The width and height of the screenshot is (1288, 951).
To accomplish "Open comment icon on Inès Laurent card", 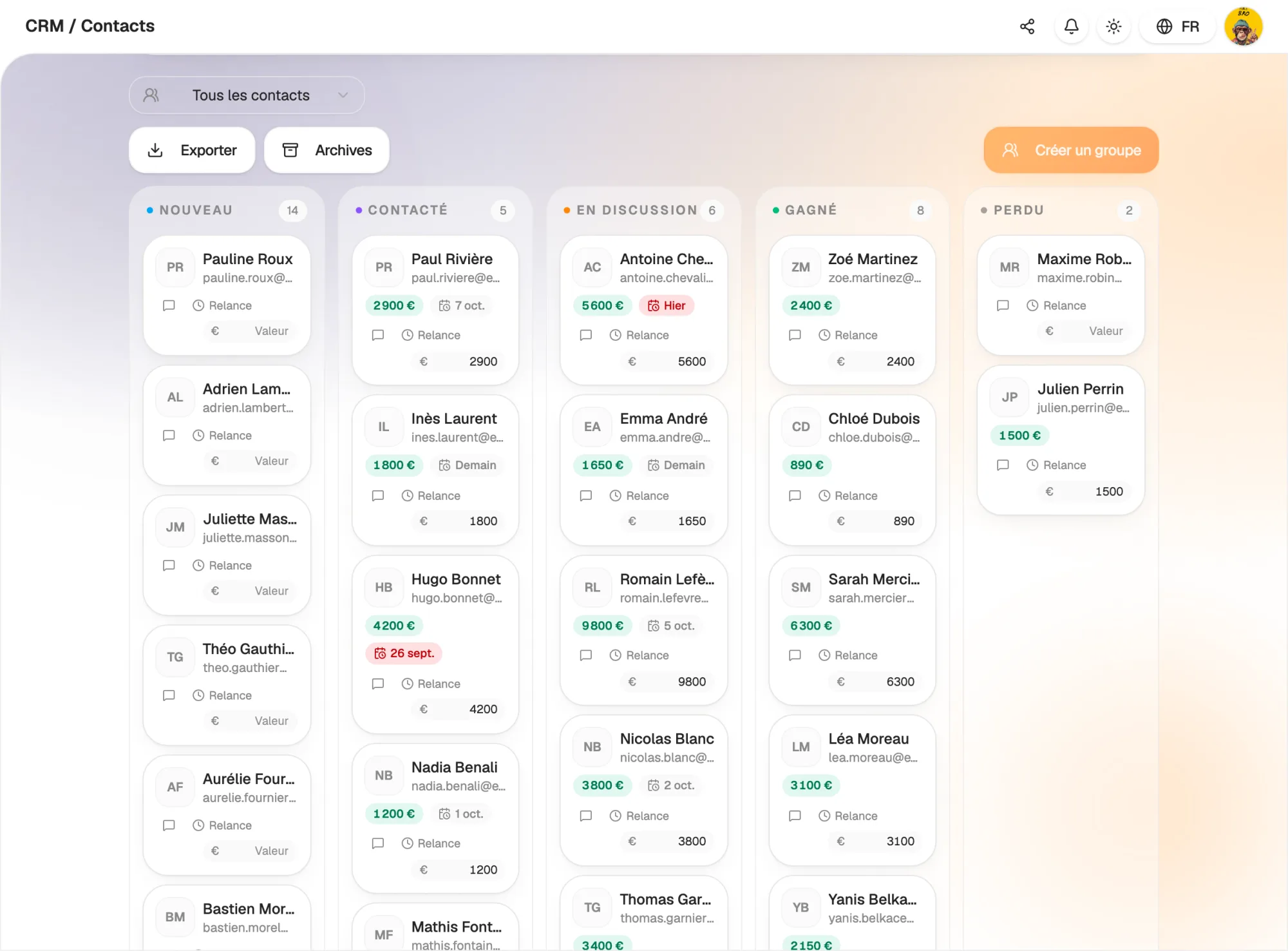I will 377,496.
